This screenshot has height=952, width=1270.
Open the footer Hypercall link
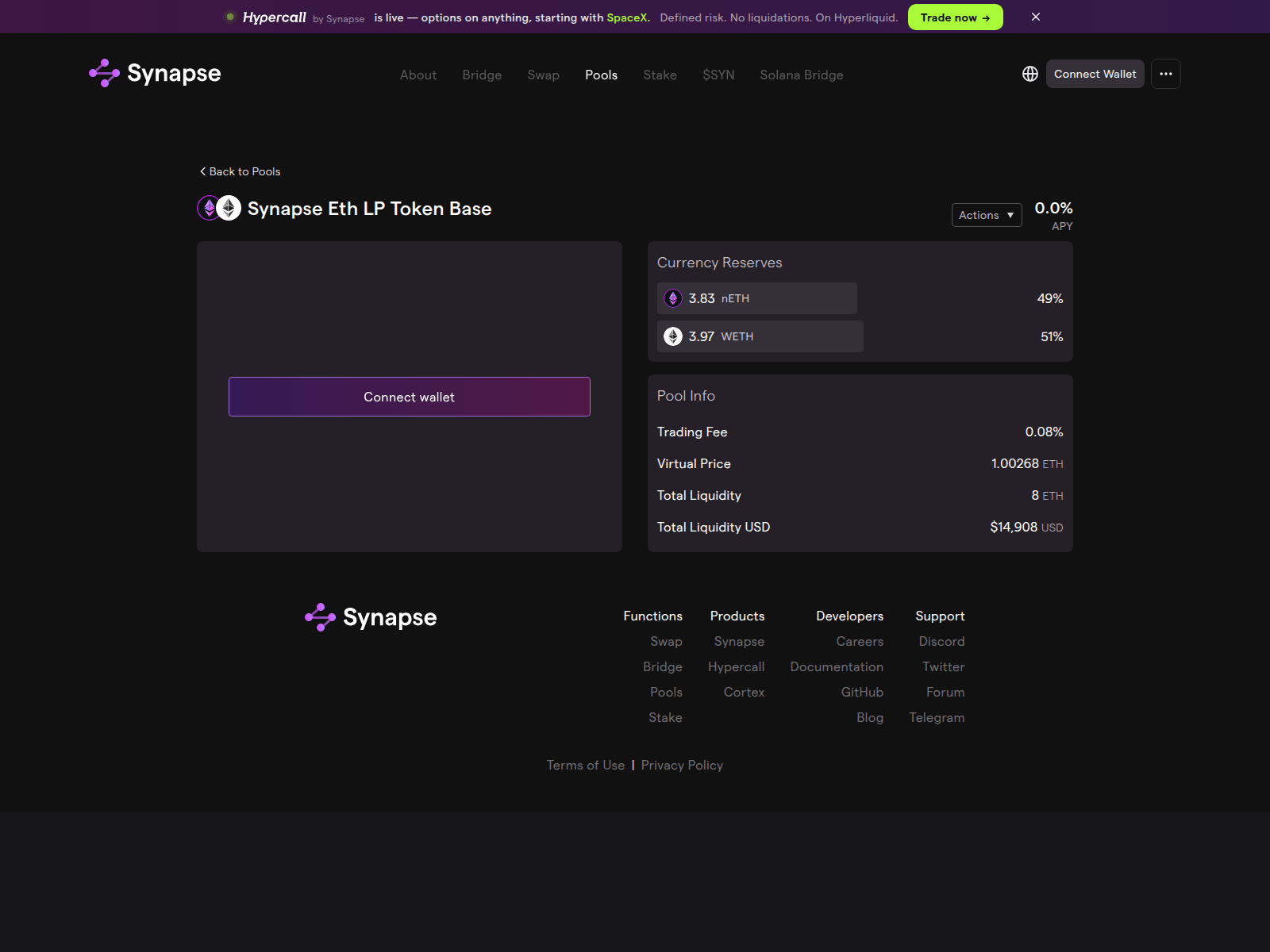point(737,666)
